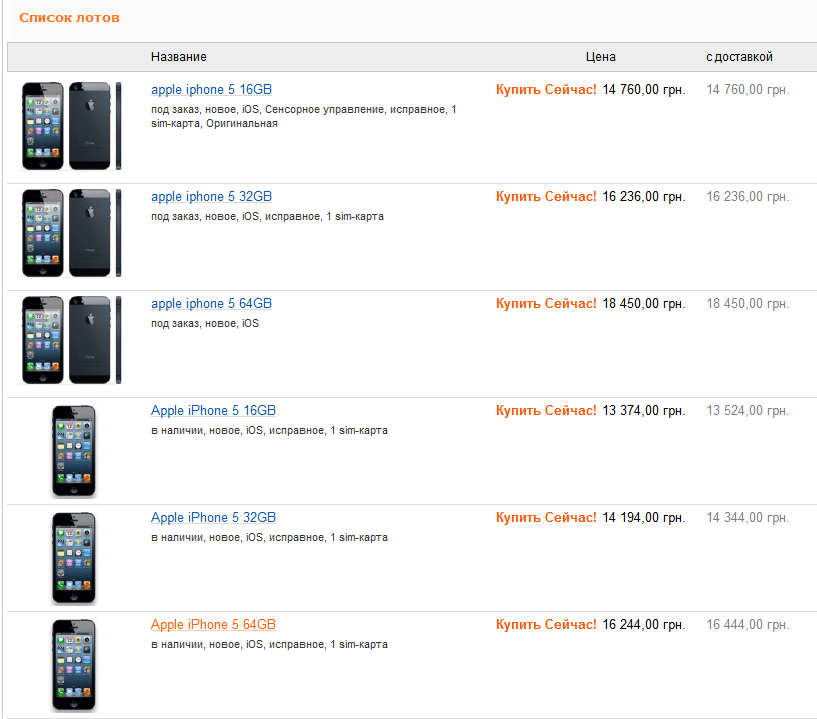Click the picture of the 13 374,00 грн. iPhone
Screen dimensions: 817x719
click(x=73, y=450)
